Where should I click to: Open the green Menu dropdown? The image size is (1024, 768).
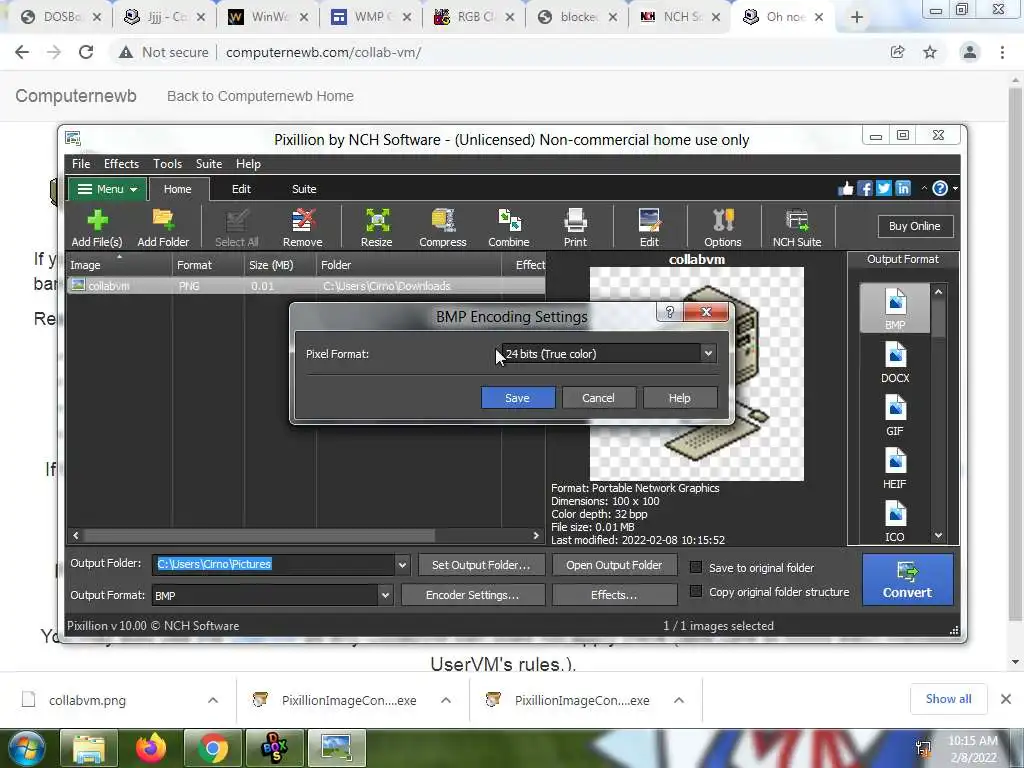click(x=107, y=189)
